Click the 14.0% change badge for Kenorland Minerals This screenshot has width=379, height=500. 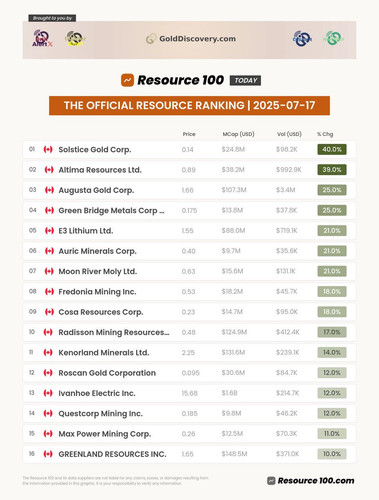[x=332, y=352]
